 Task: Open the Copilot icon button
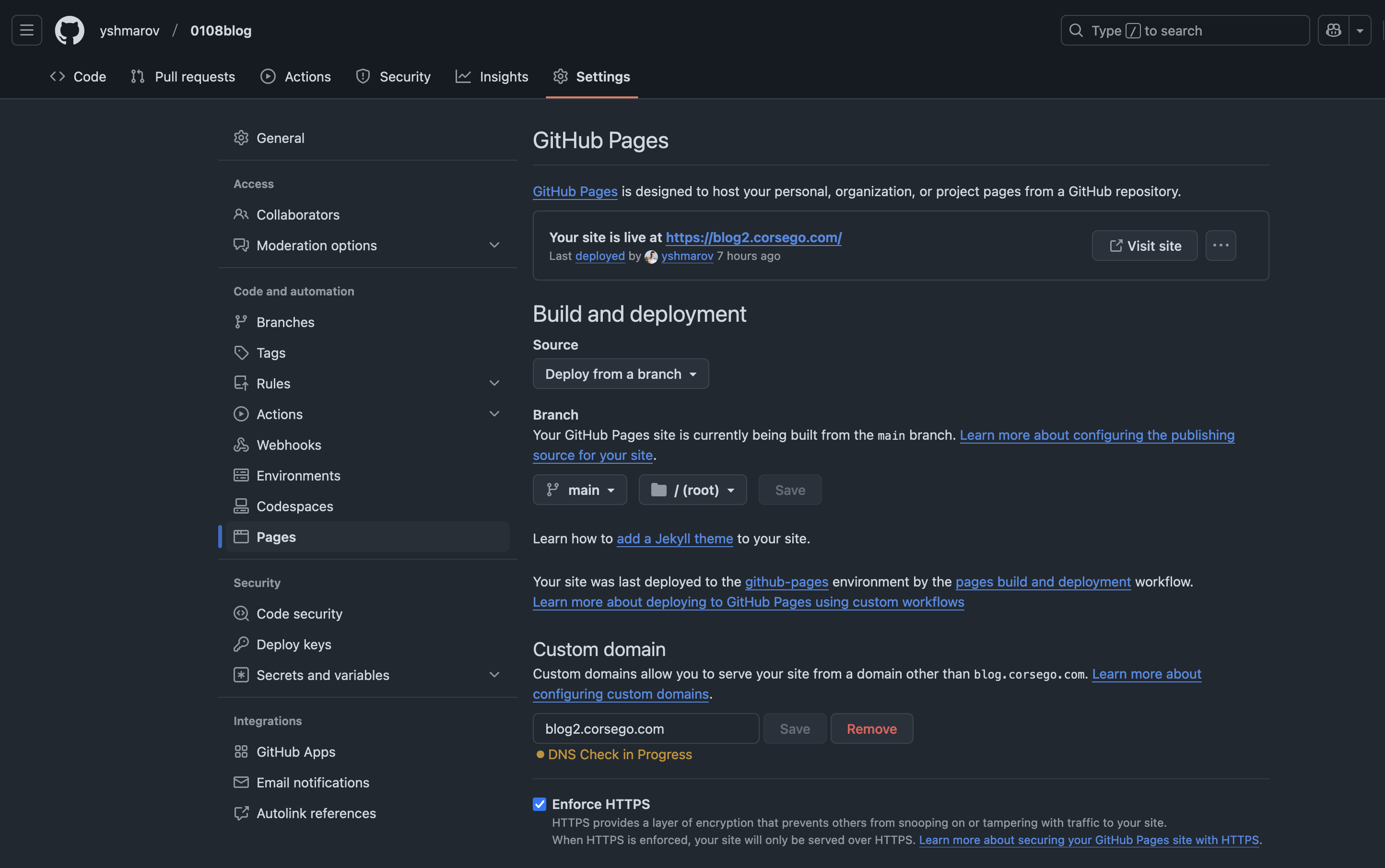tap(1333, 30)
